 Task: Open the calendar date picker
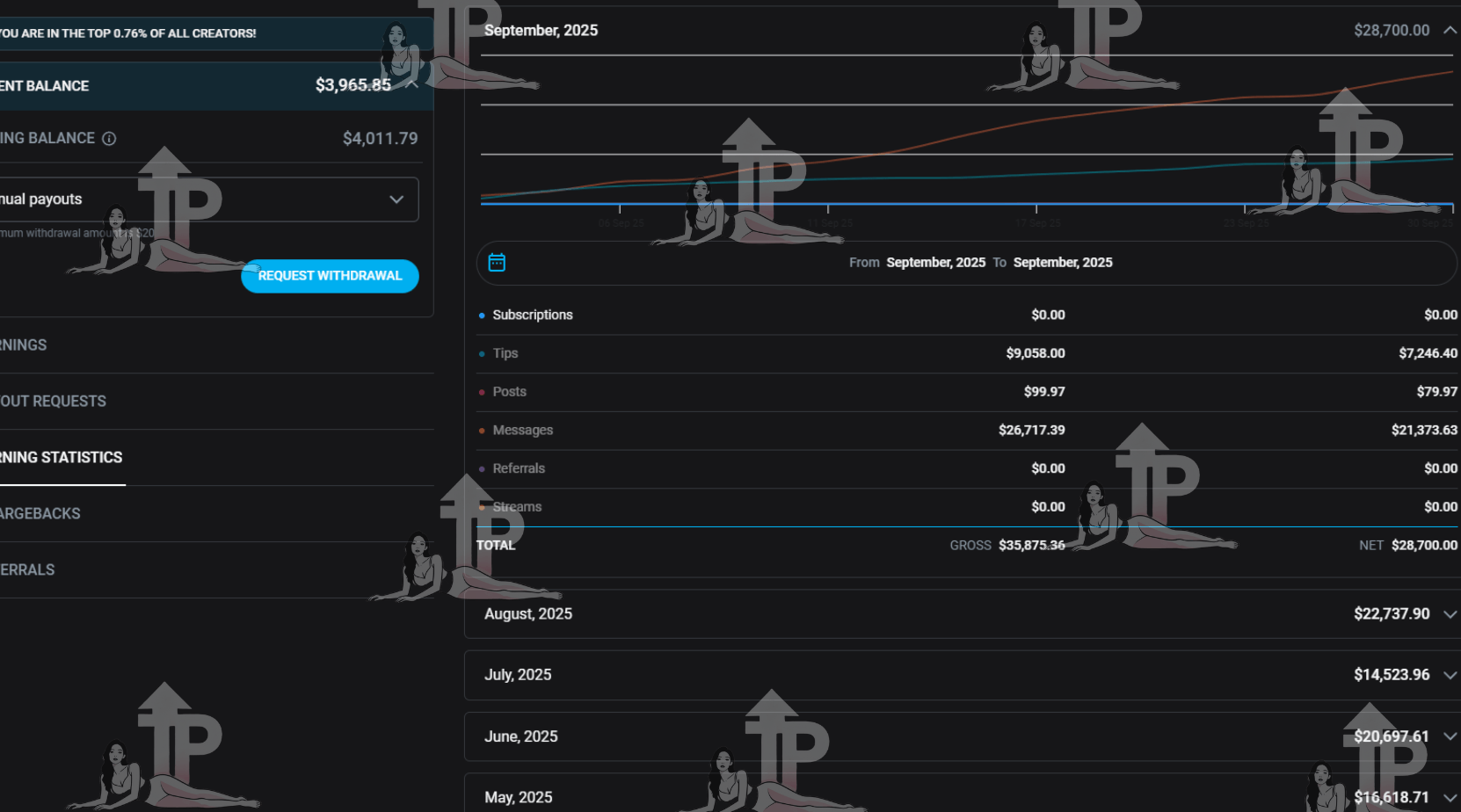(x=497, y=262)
